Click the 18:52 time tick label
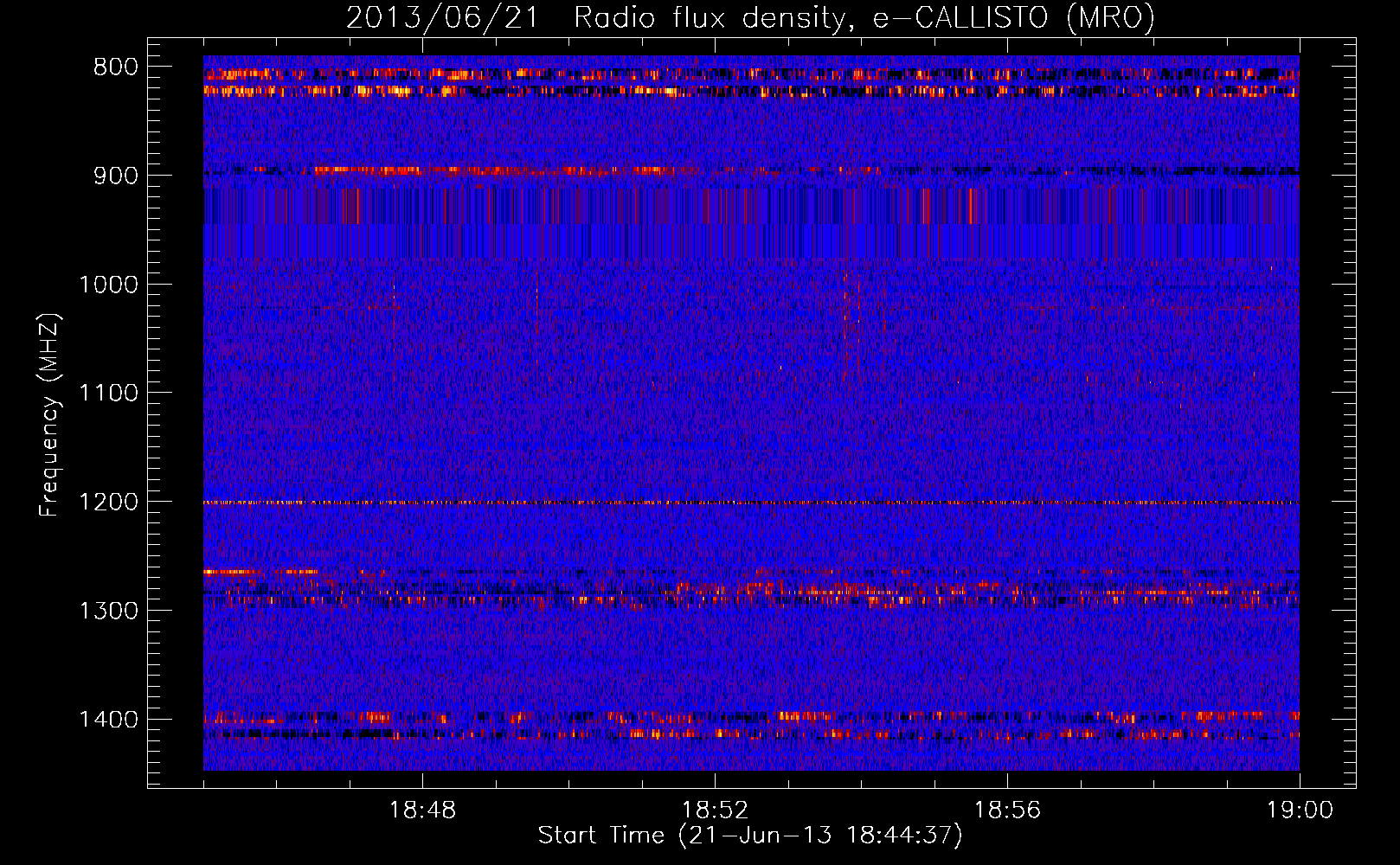Image resolution: width=1400 pixels, height=865 pixels. (x=715, y=811)
